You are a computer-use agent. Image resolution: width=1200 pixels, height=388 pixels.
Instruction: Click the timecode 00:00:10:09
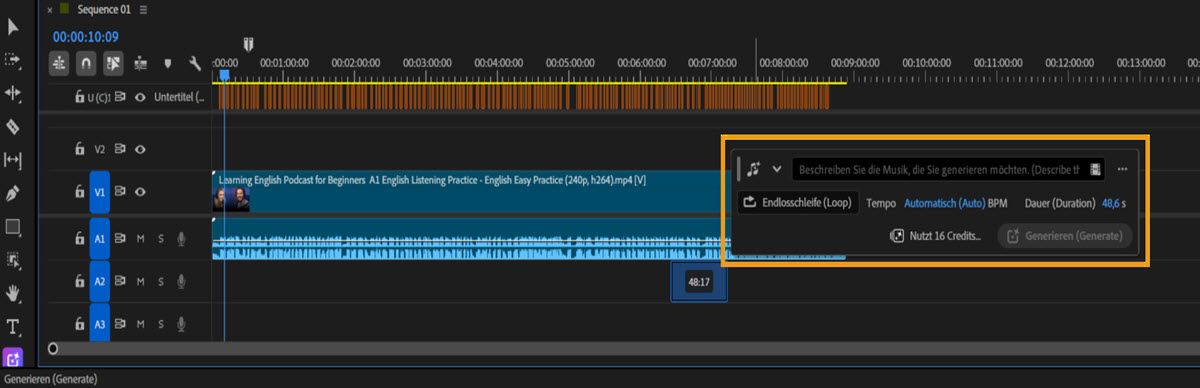click(85, 37)
